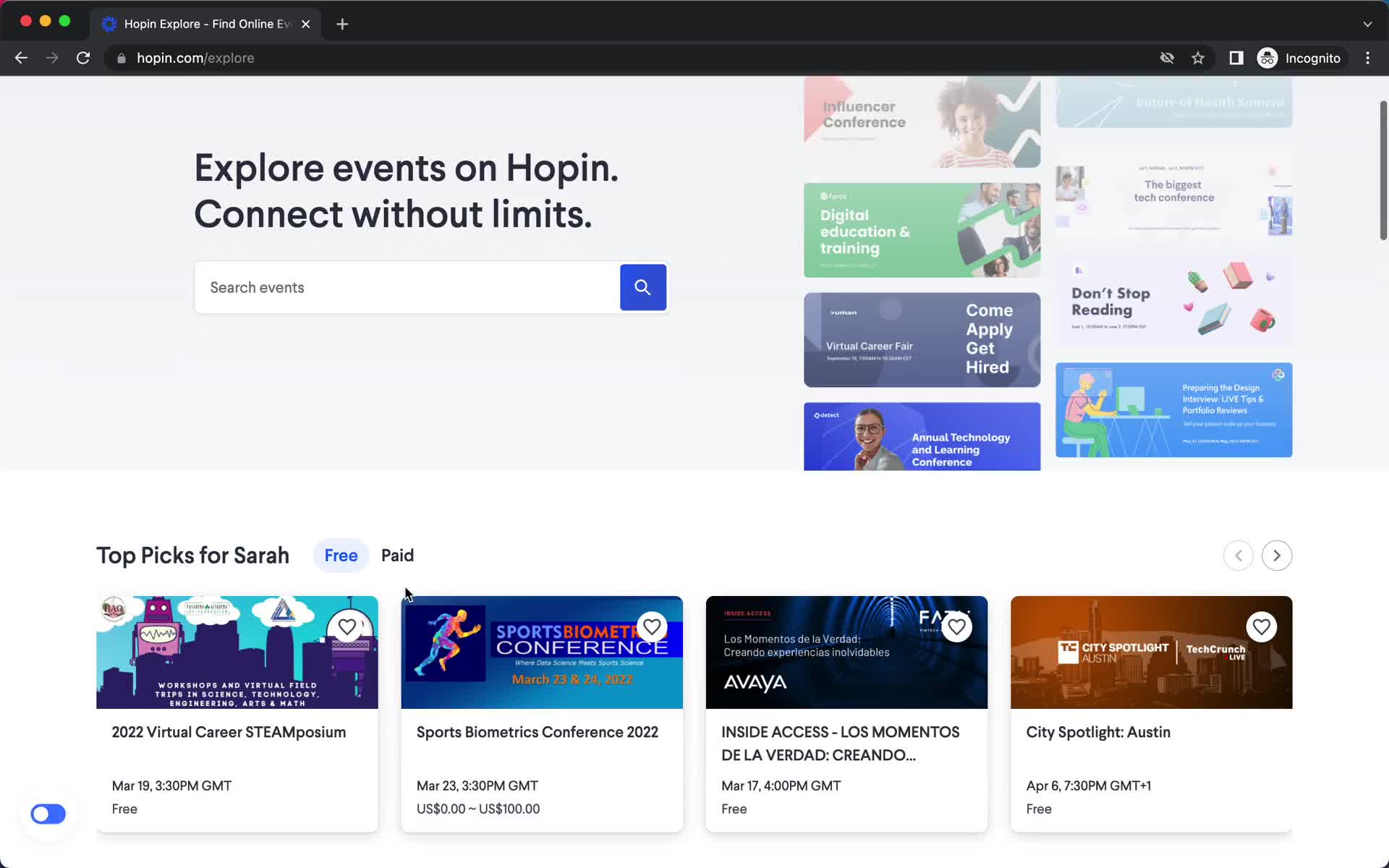Click the "Mar 17, 4:00PM GMT" date text
Screen dimensions: 1389x868
tap(781, 786)
